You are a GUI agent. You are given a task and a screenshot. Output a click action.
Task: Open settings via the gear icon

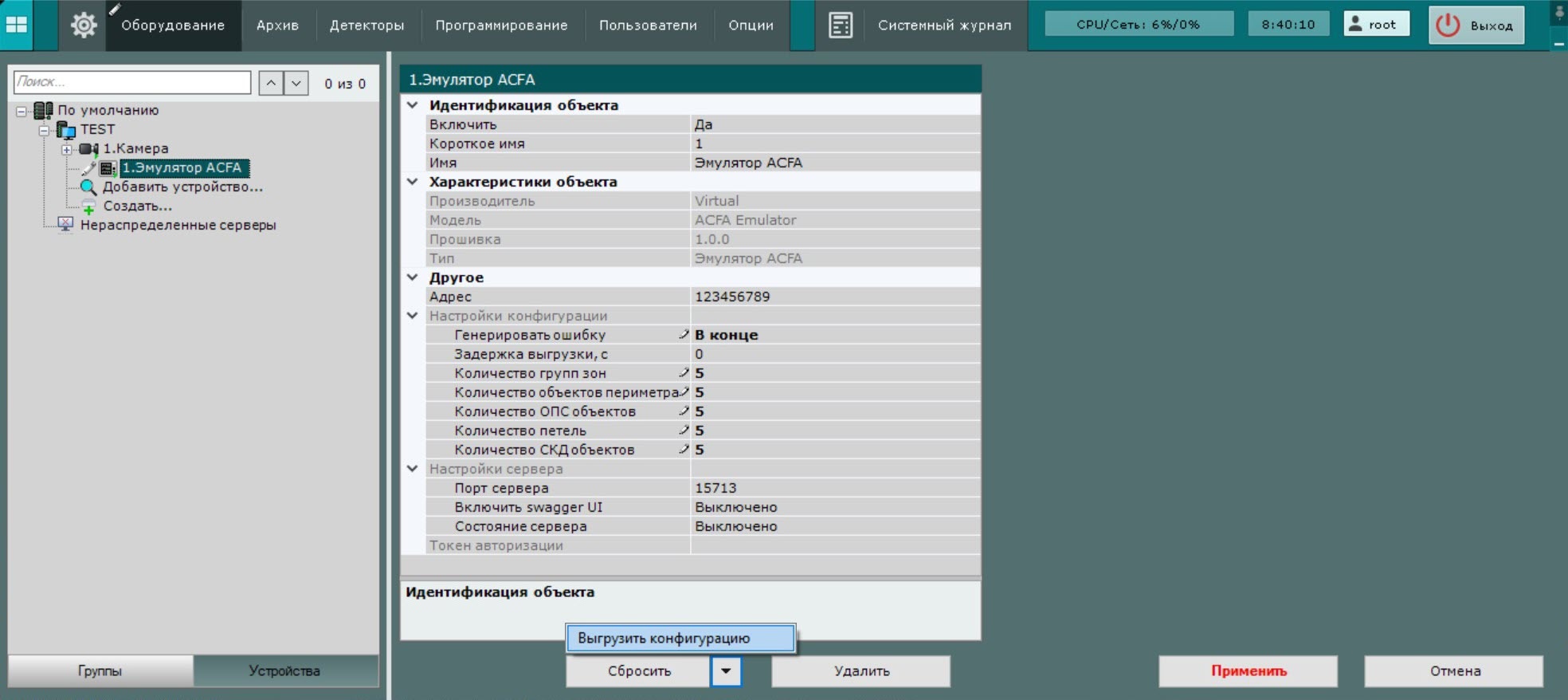click(x=83, y=26)
